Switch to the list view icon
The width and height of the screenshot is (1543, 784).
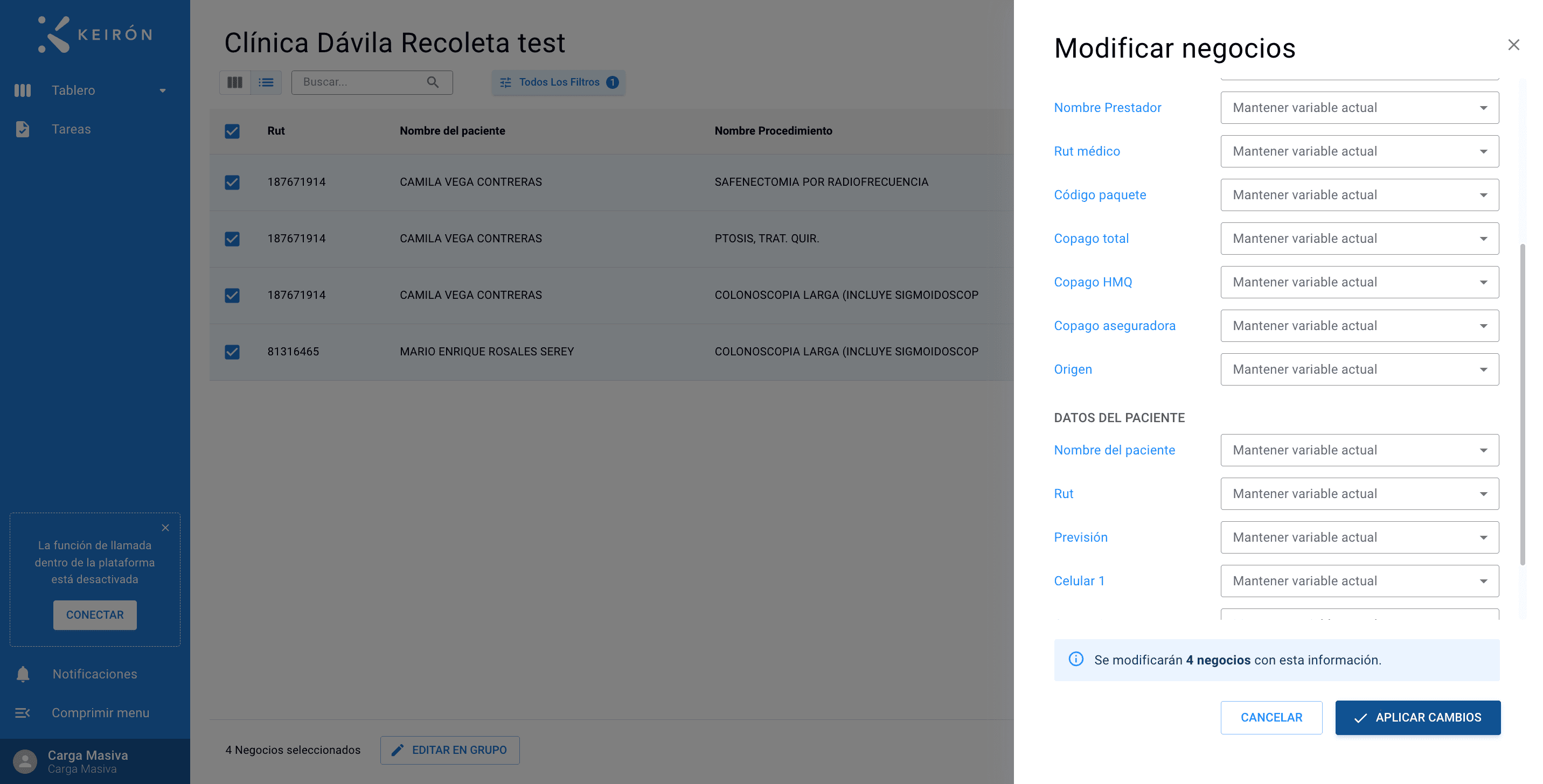point(266,82)
